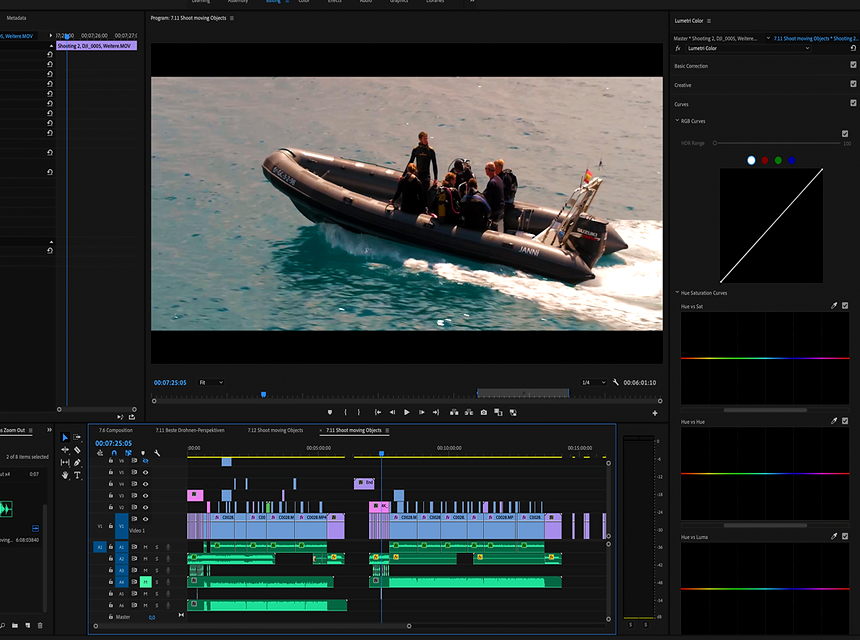Select the Slip tool

pos(65,462)
